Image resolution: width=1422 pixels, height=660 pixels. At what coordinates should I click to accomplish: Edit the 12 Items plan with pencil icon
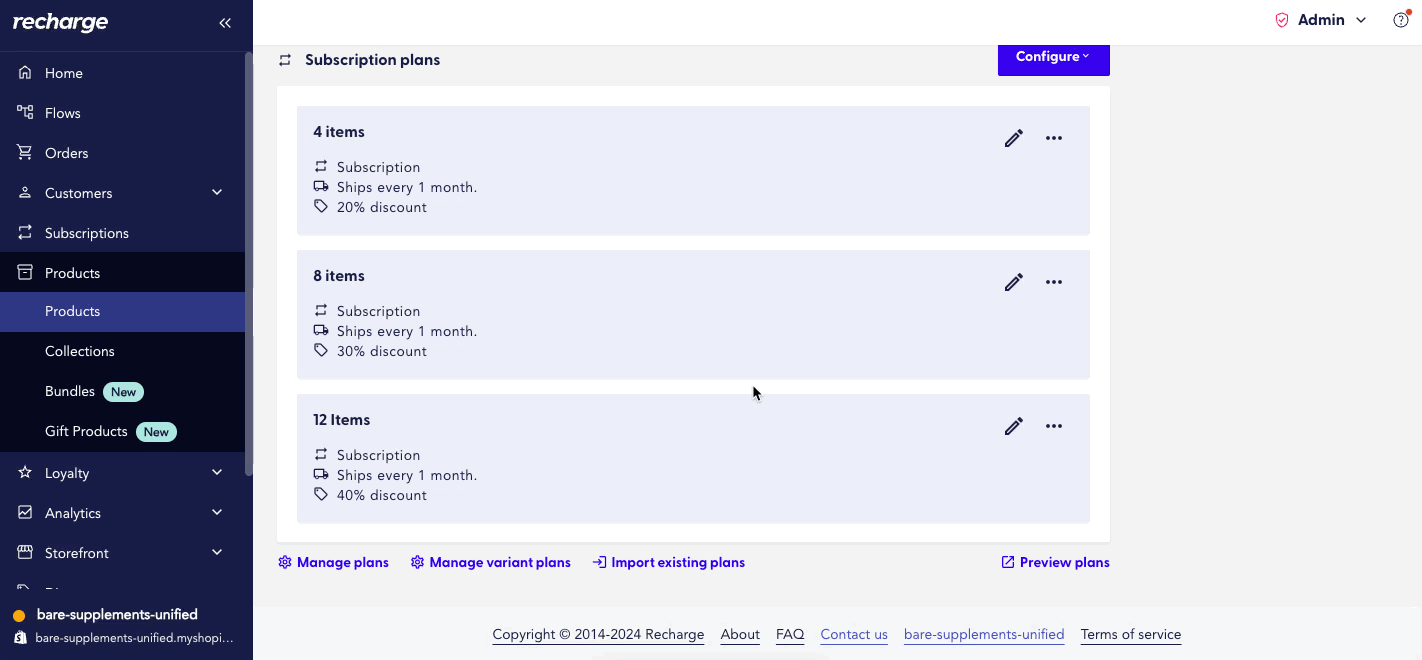tap(1014, 426)
